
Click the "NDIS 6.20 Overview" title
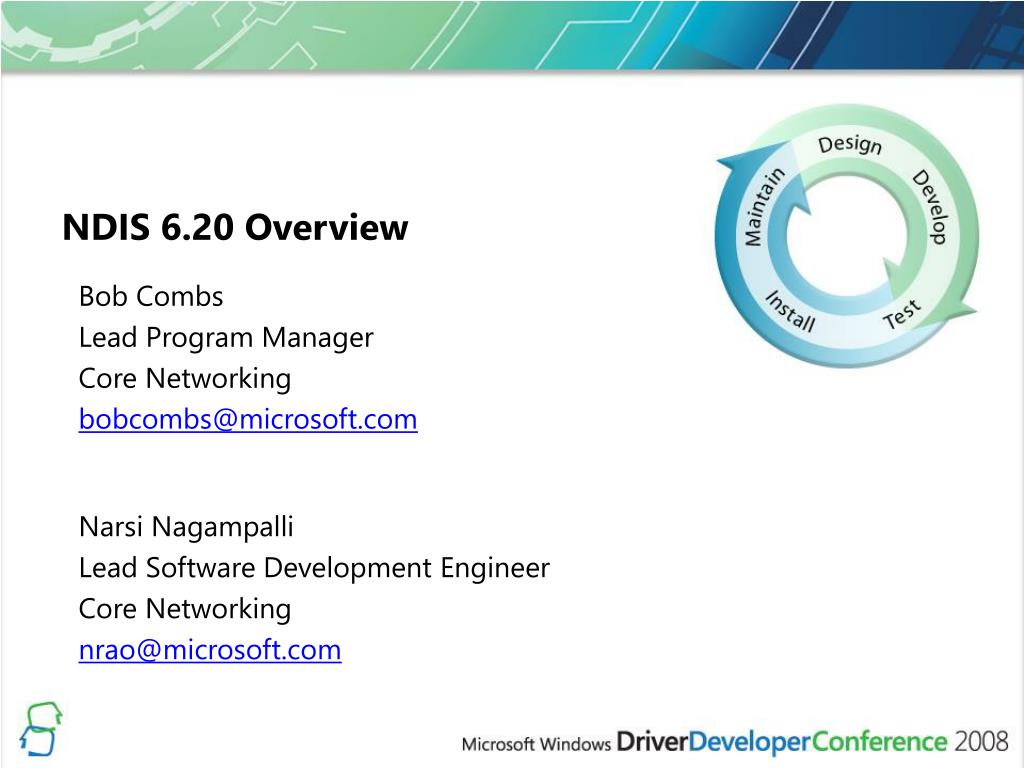235,227
